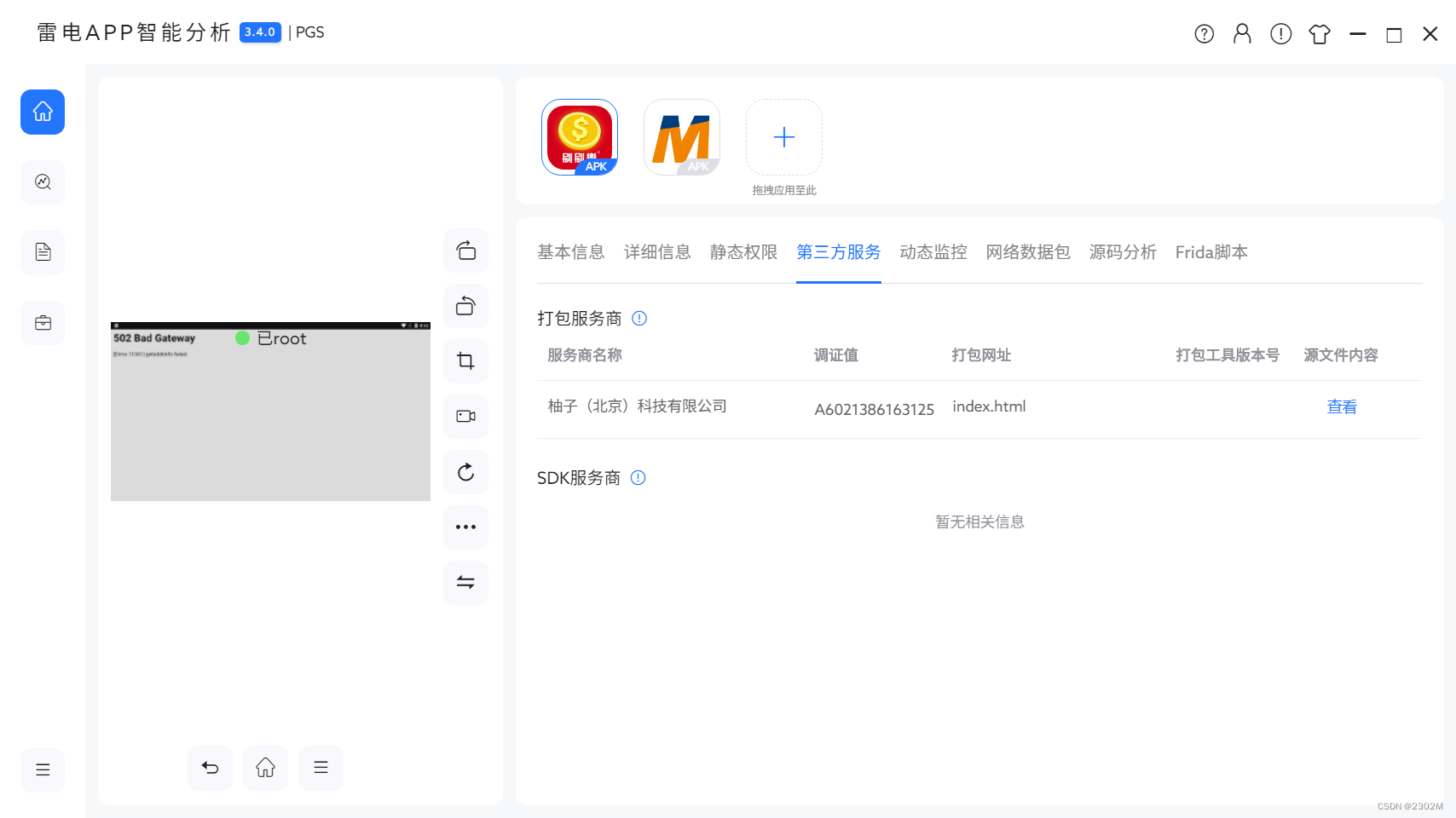Click the emulator screen preview
The height and width of the screenshot is (818, 1456).
270,412
